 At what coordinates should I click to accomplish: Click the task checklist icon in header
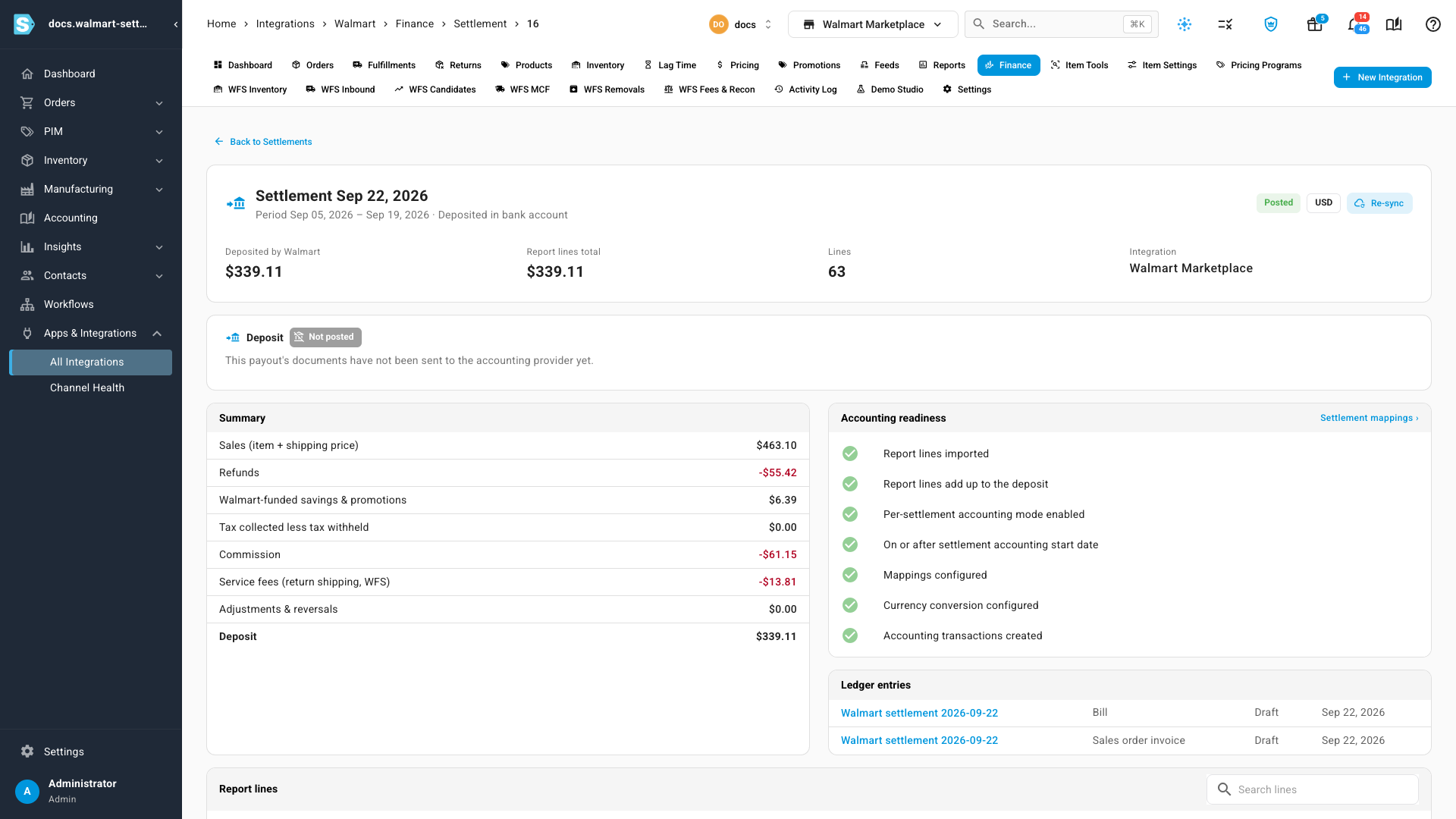(x=1225, y=24)
